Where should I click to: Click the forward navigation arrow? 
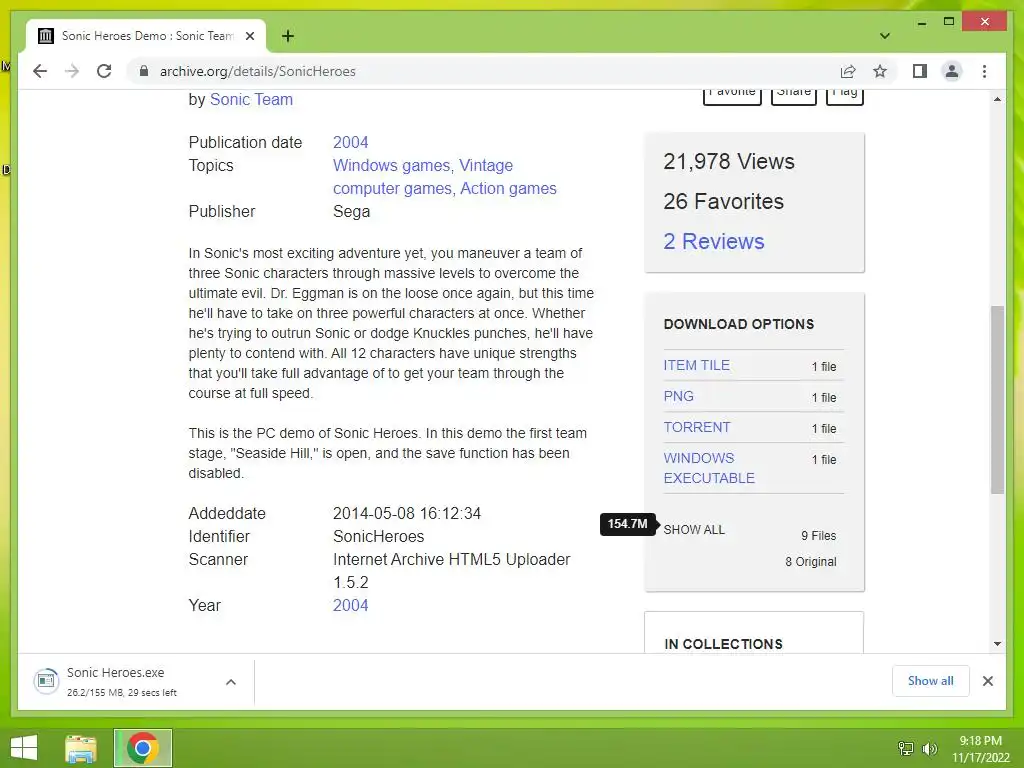72,71
